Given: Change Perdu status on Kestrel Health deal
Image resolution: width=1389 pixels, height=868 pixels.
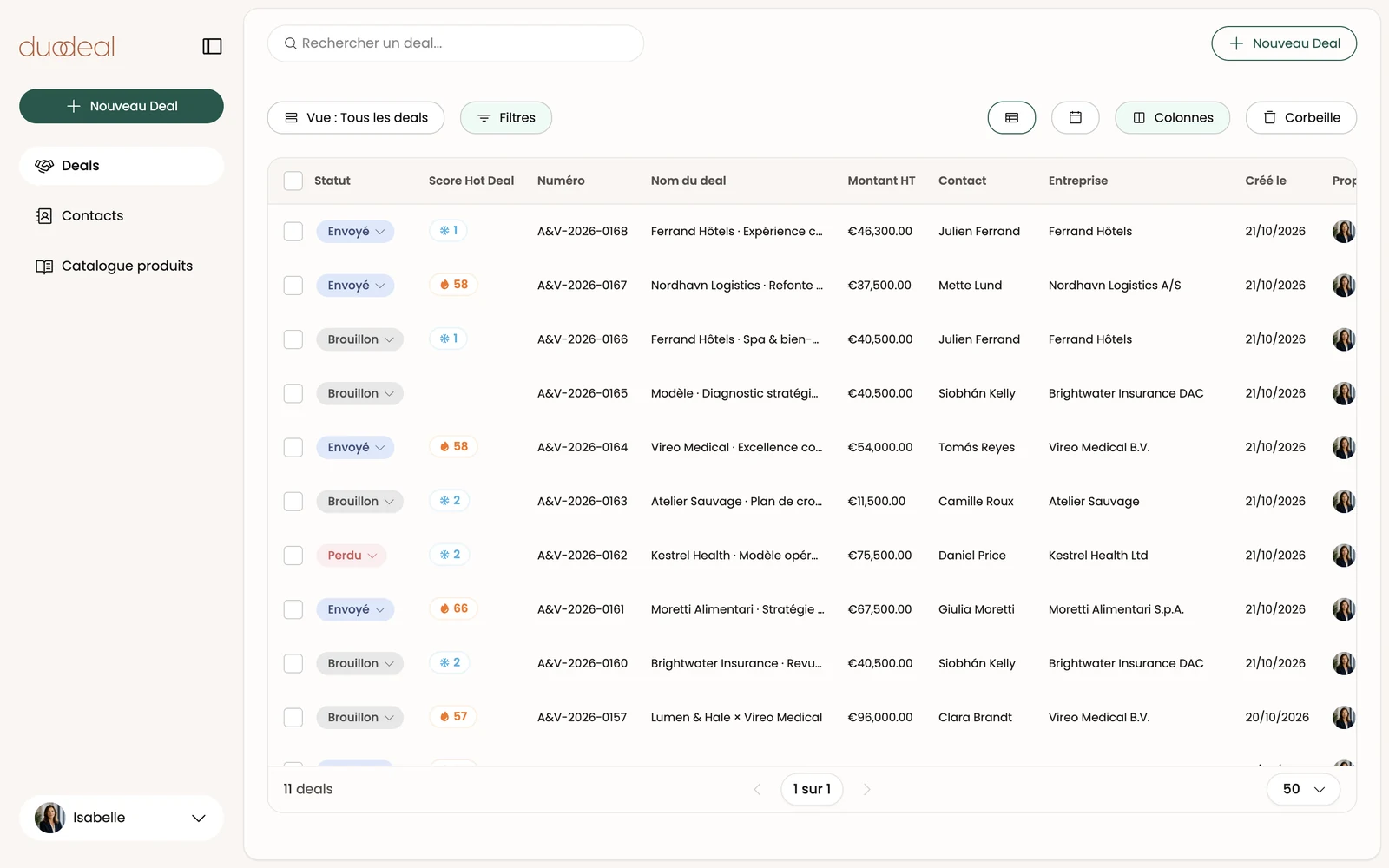Looking at the screenshot, I should [x=352, y=556].
